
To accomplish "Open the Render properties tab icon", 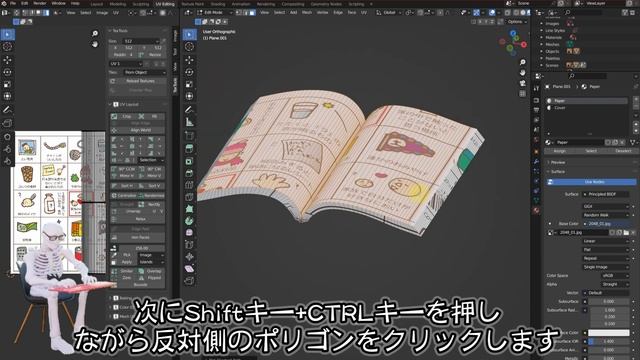I will [536, 100].
